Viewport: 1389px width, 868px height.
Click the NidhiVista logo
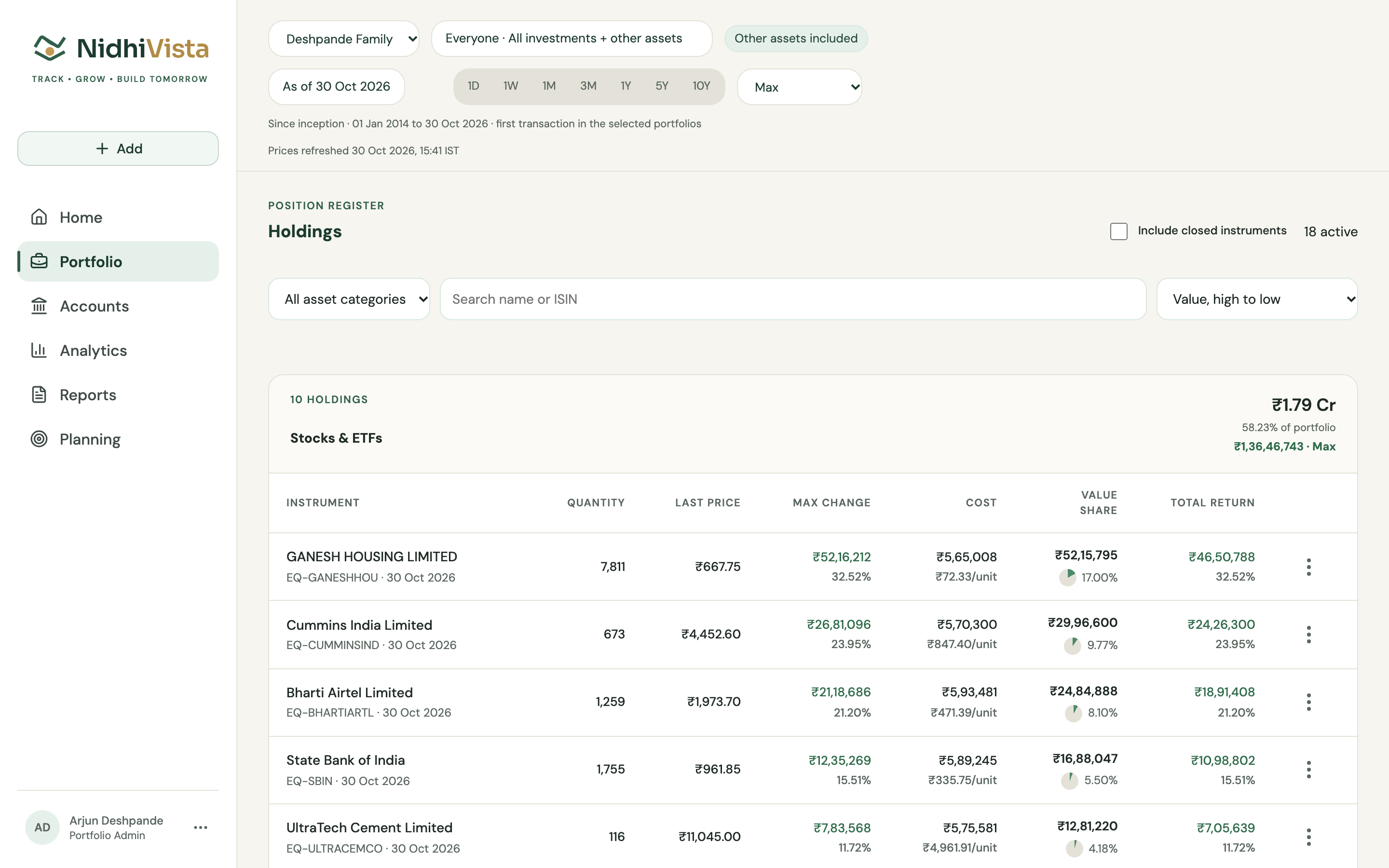coord(120,58)
